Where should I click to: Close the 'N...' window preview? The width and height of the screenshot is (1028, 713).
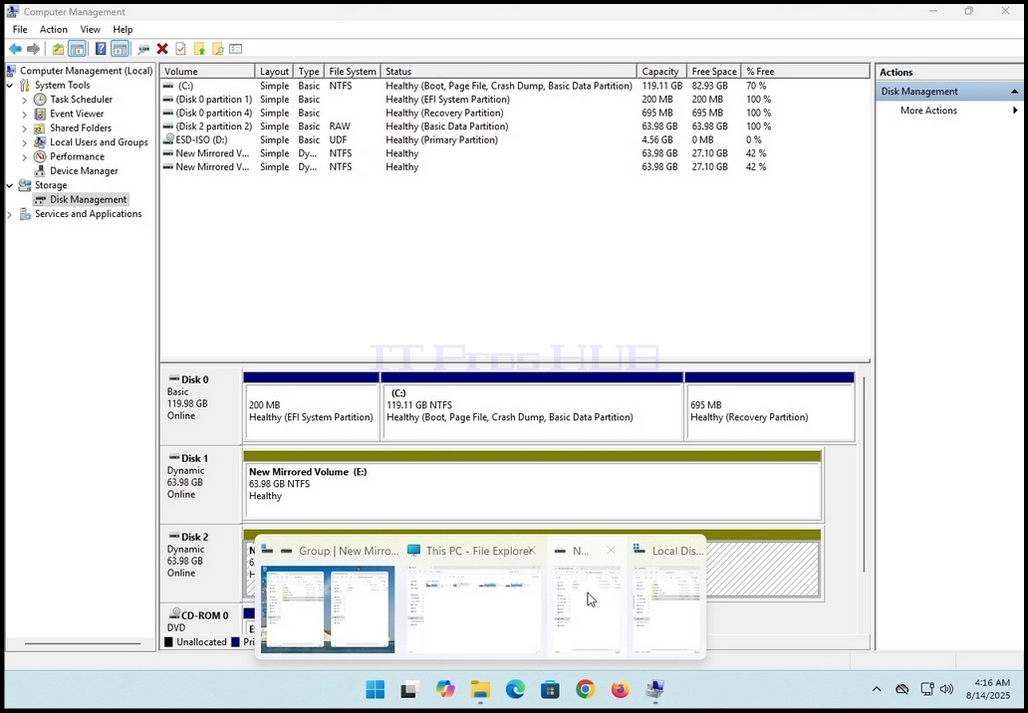611,550
